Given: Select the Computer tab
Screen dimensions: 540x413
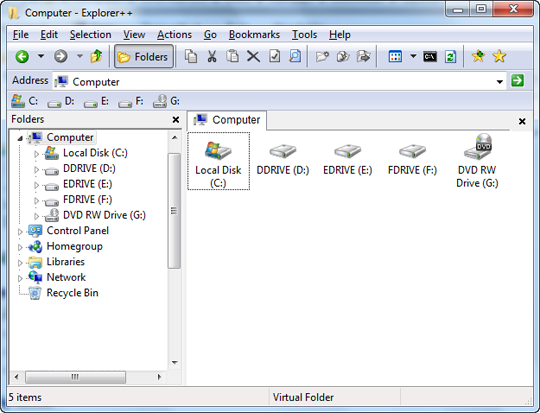Looking at the screenshot, I should point(227,120).
